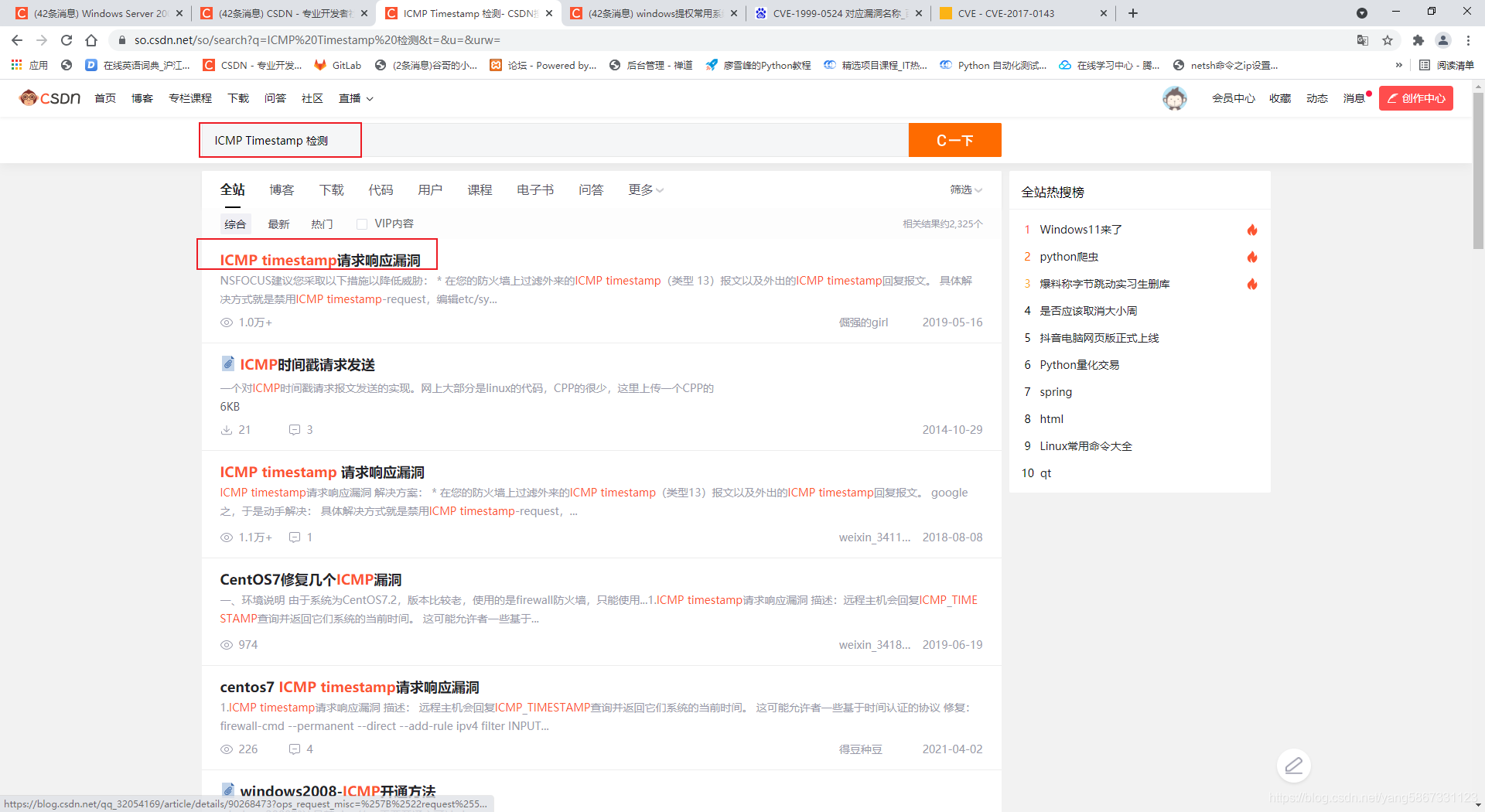
Task: Click the view eye icon beside 974
Action: [x=227, y=645]
